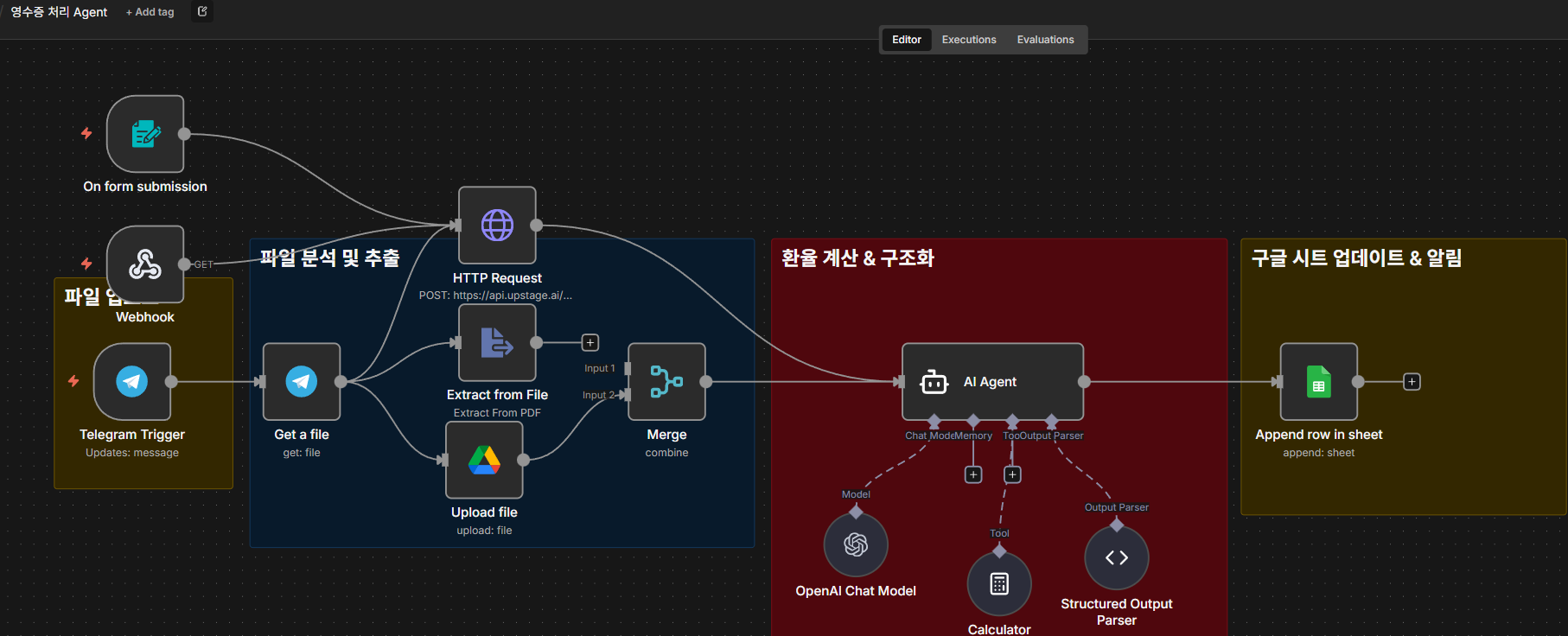Add a node after Append row in sheet

(1412, 381)
